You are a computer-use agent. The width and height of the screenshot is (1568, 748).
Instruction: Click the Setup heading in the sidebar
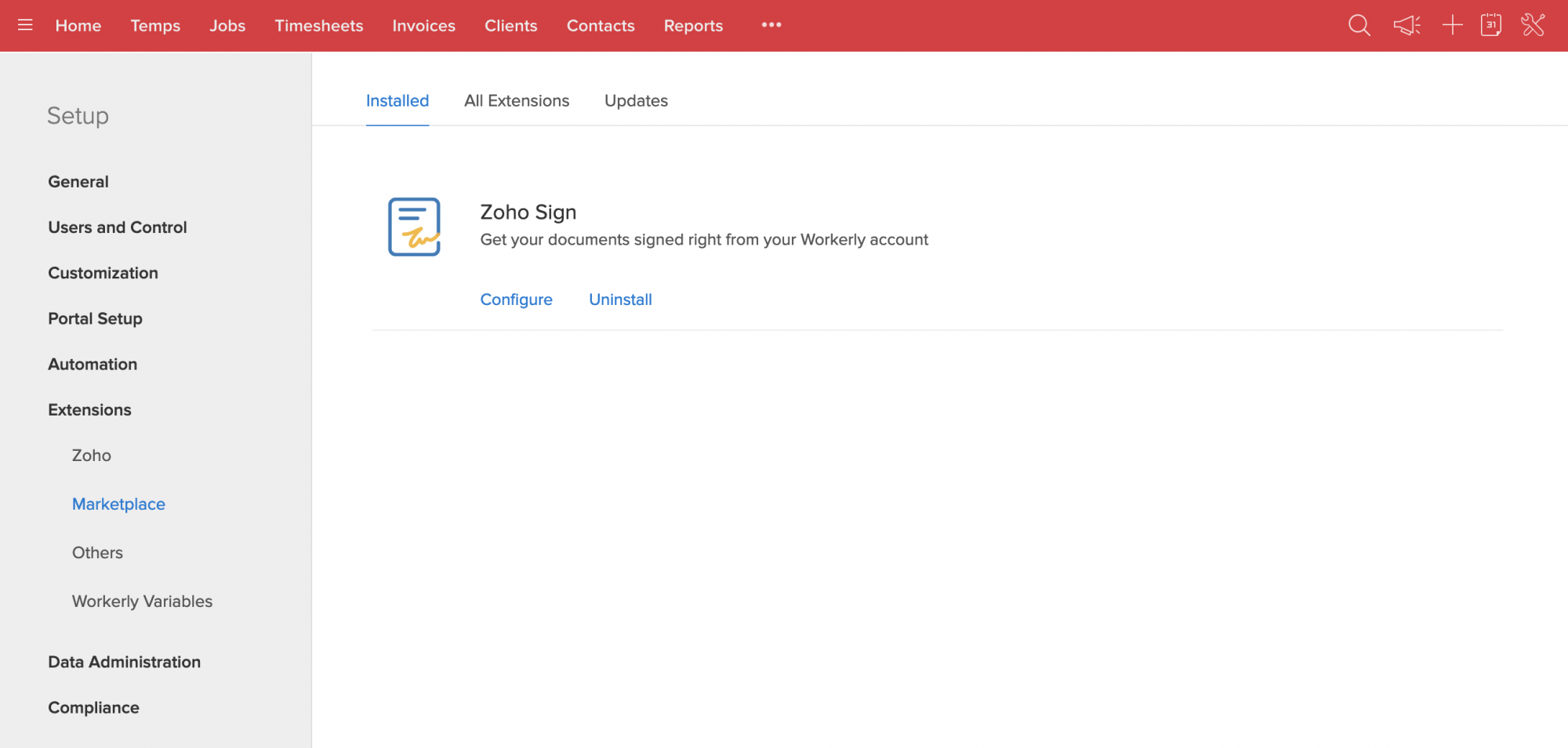[x=78, y=116]
